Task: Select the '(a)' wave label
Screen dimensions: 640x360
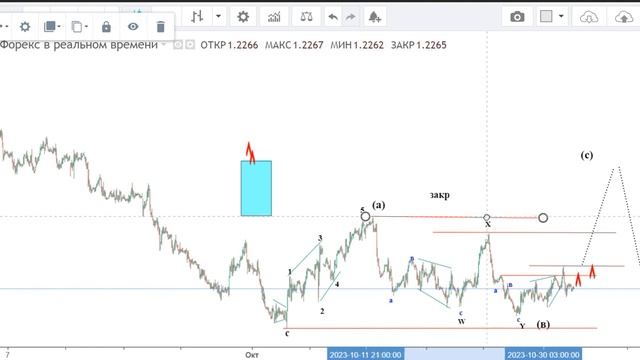Action: [378, 205]
